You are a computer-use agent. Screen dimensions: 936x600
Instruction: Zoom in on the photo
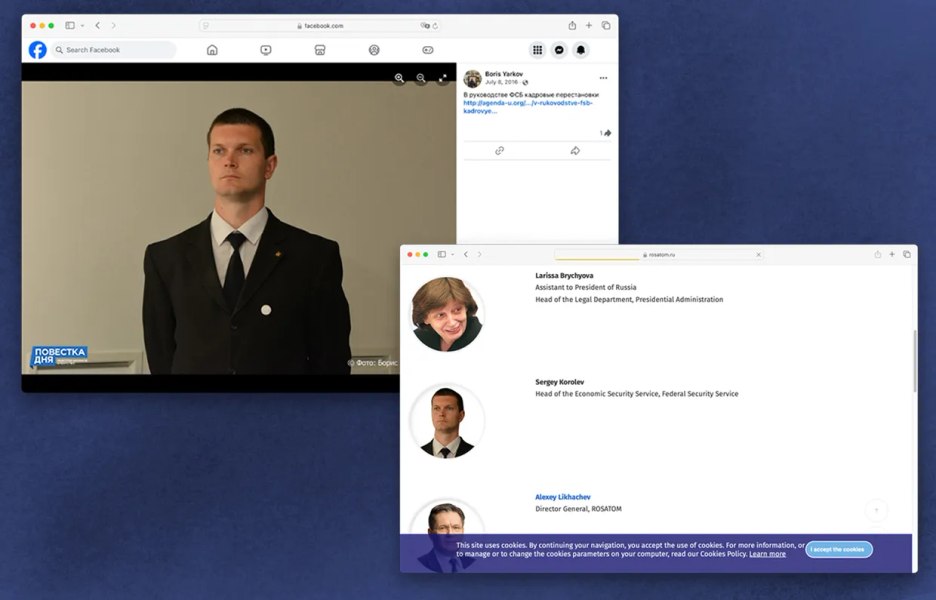coord(399,78)
